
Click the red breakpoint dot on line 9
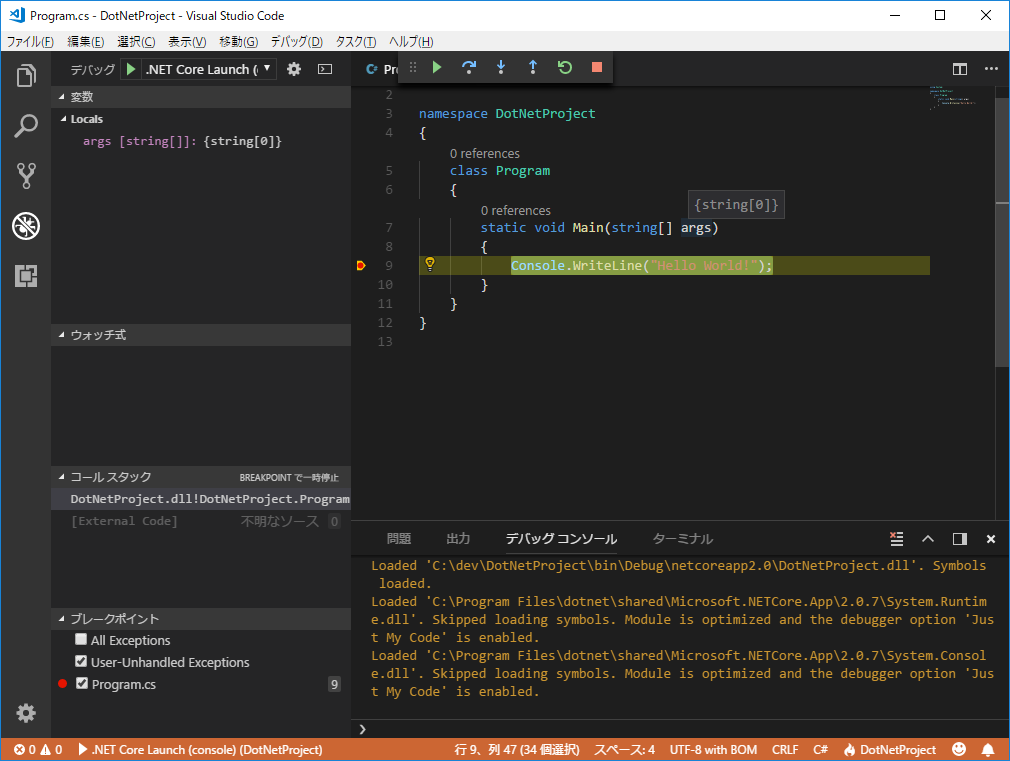click(x=361, y=265)
